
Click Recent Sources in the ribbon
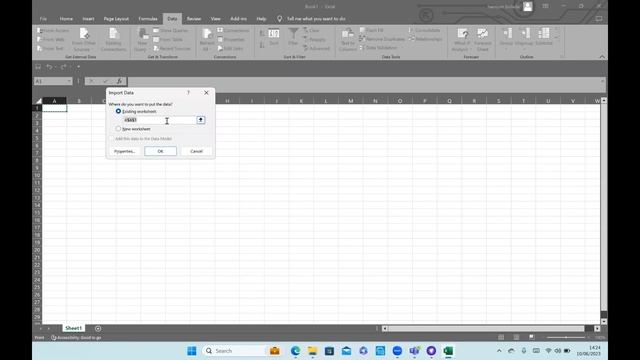click(172, 48)
